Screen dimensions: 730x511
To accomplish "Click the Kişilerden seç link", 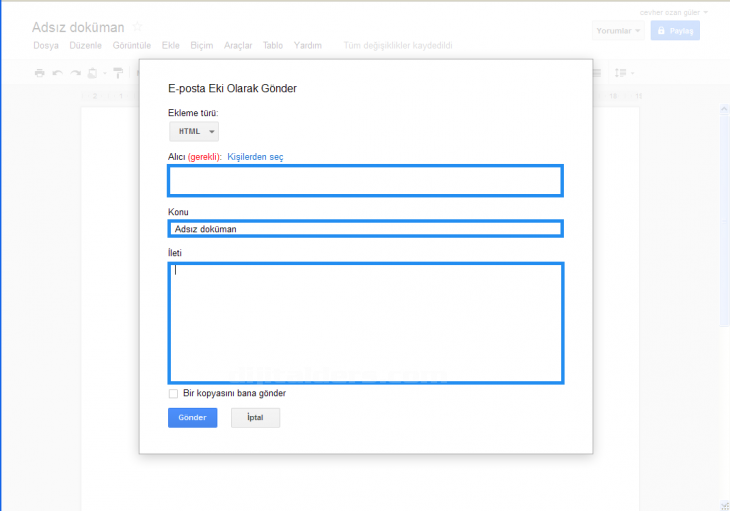I will (255, 157).
